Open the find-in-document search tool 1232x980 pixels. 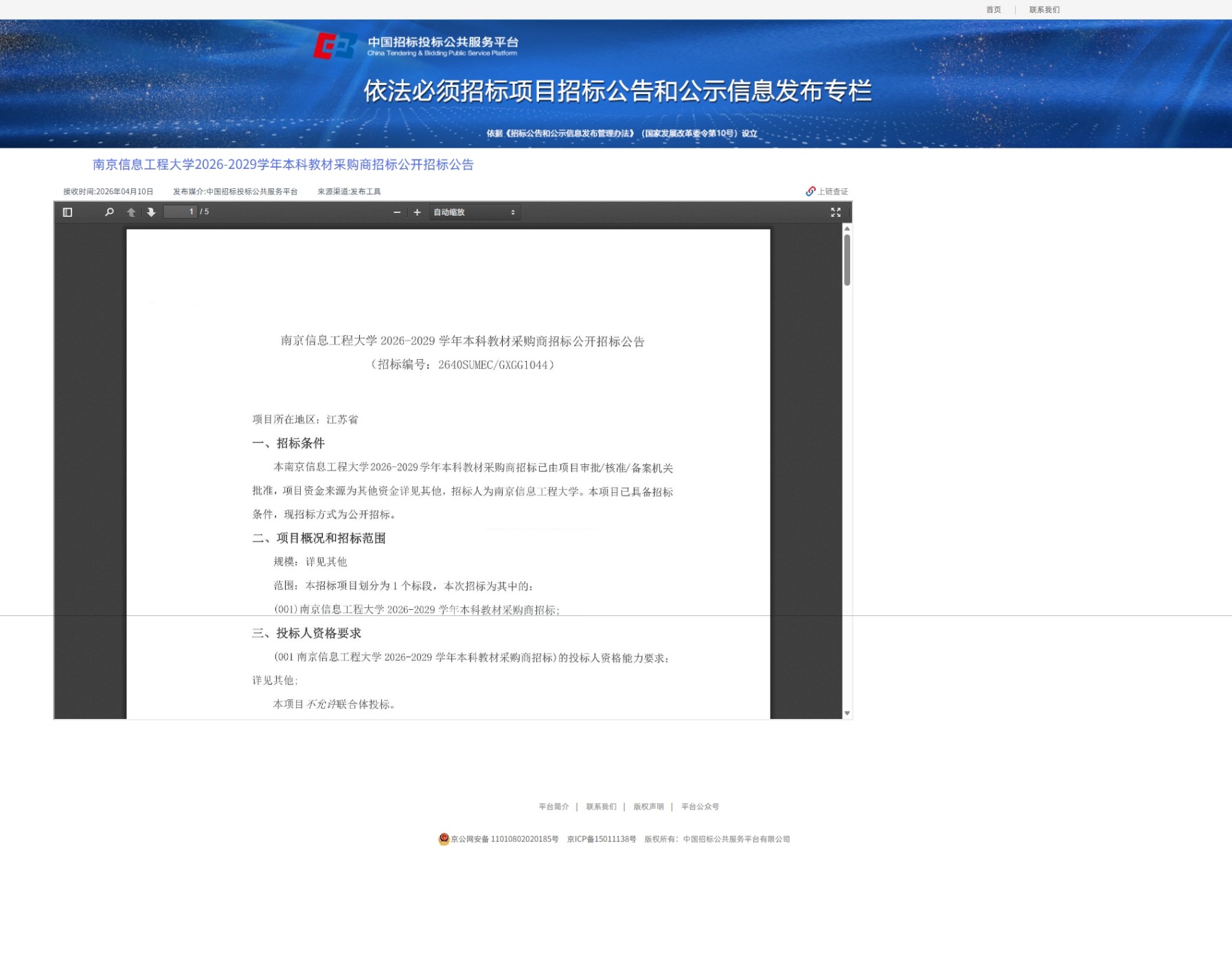109,212
